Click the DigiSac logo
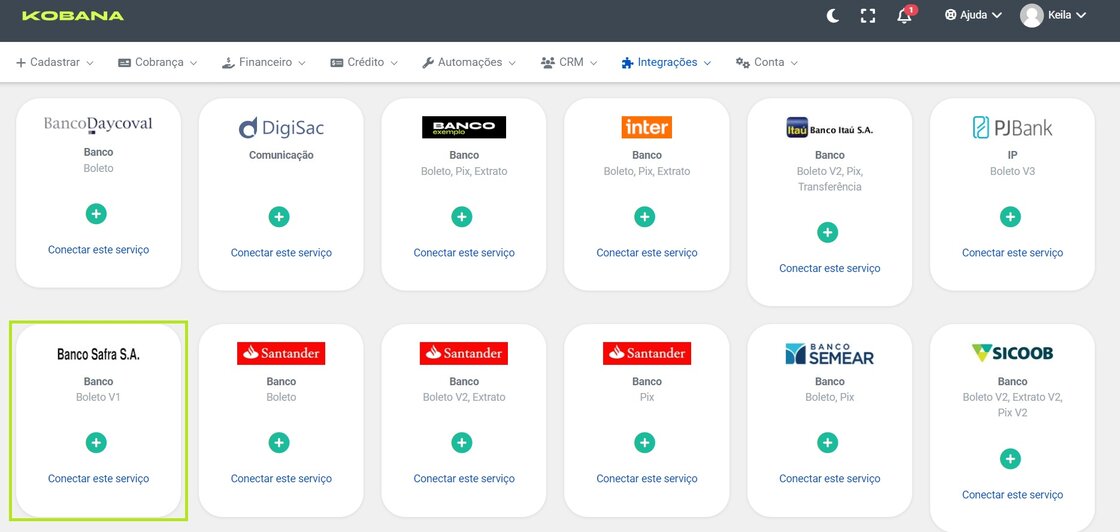1120x532 pixels. click(281, 128)
